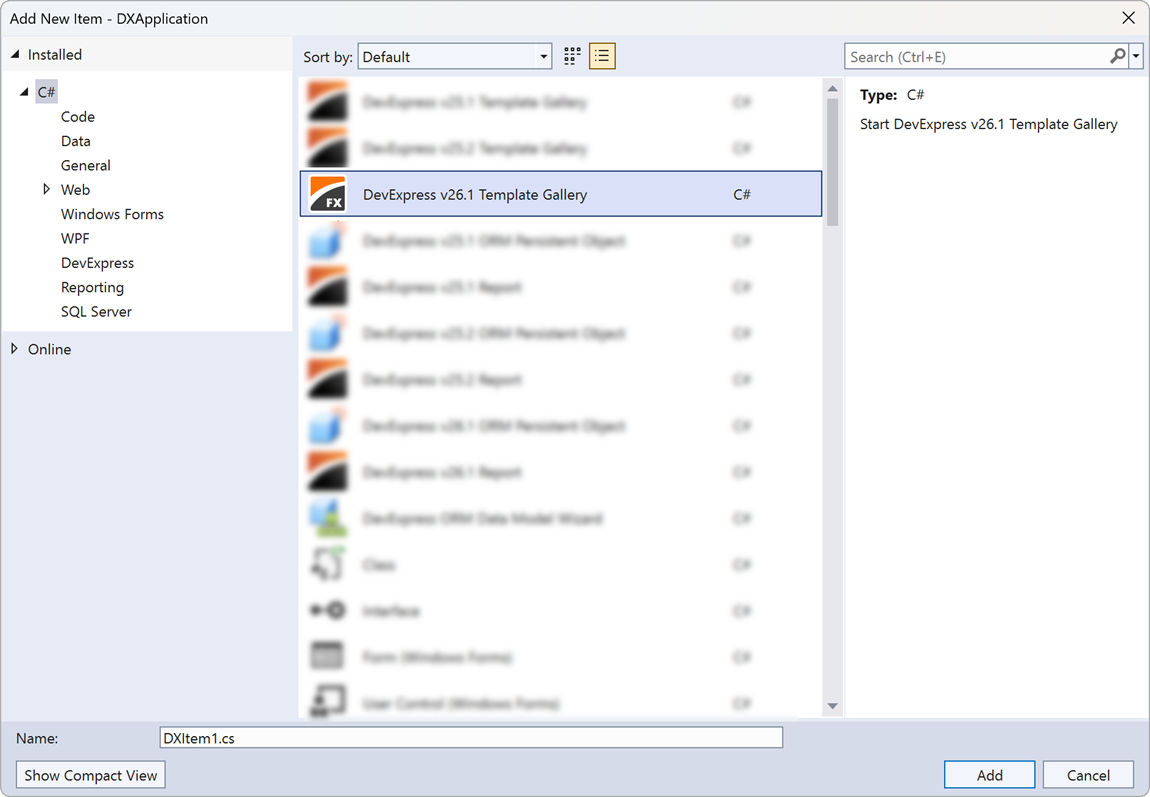Image resolution: width=1150 pixels, height=797 pixels.
Task: Switch to medium icons list view
Action: click(x=602, y=56)
